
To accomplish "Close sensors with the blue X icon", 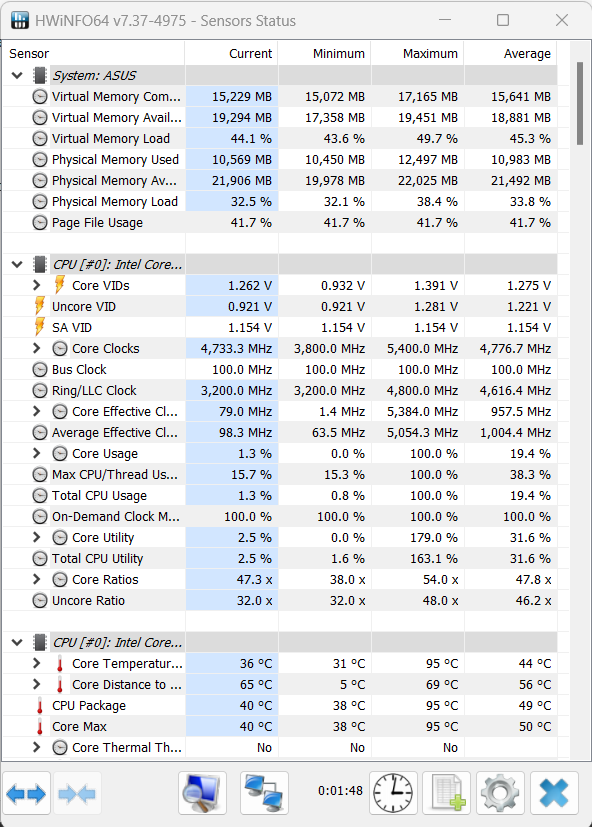I will pos(554,793).
